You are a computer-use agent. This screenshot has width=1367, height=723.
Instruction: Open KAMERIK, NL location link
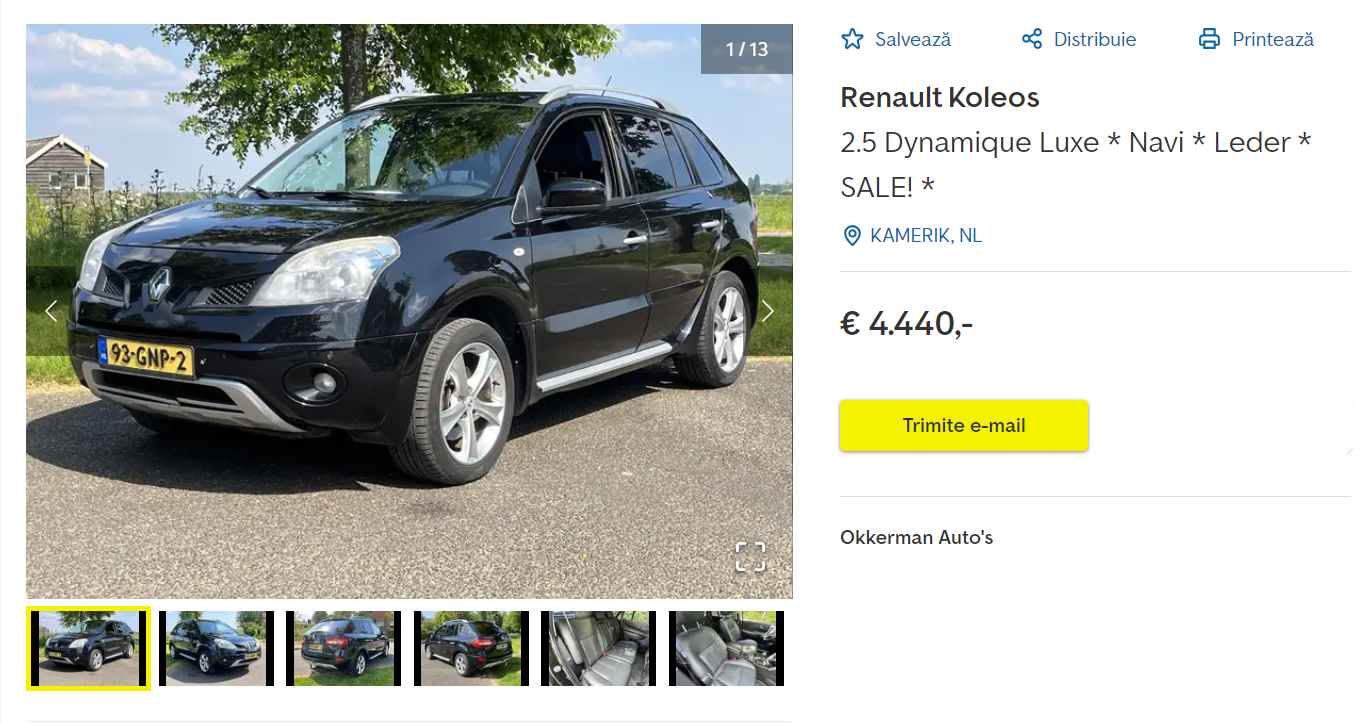[926, 236]
